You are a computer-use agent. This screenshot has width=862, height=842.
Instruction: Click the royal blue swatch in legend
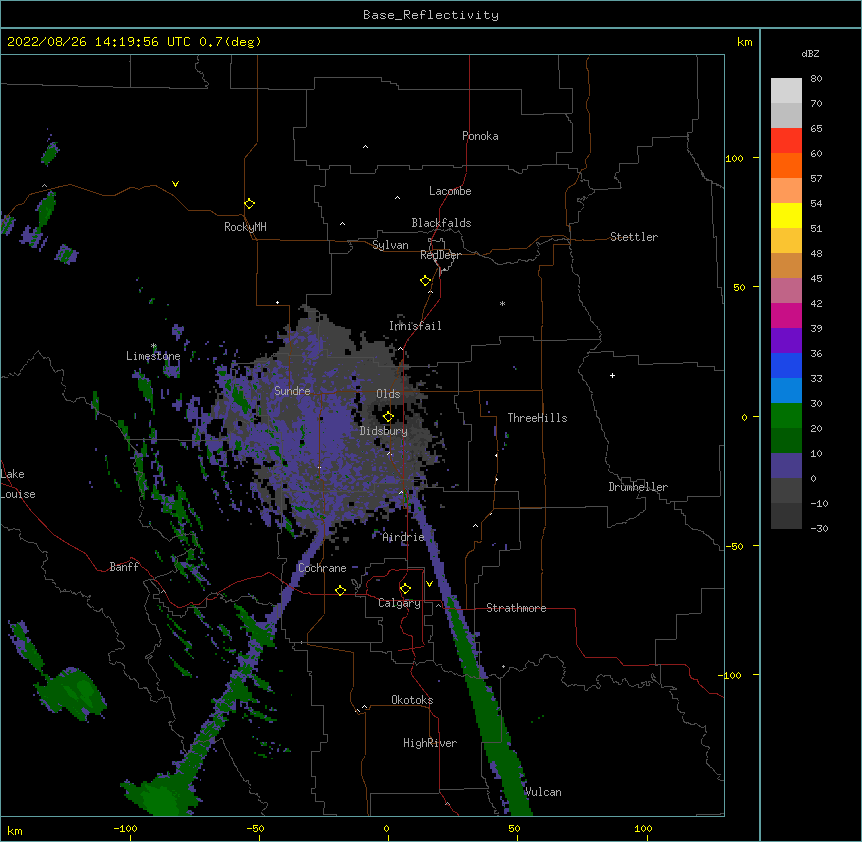click(786, 365)
